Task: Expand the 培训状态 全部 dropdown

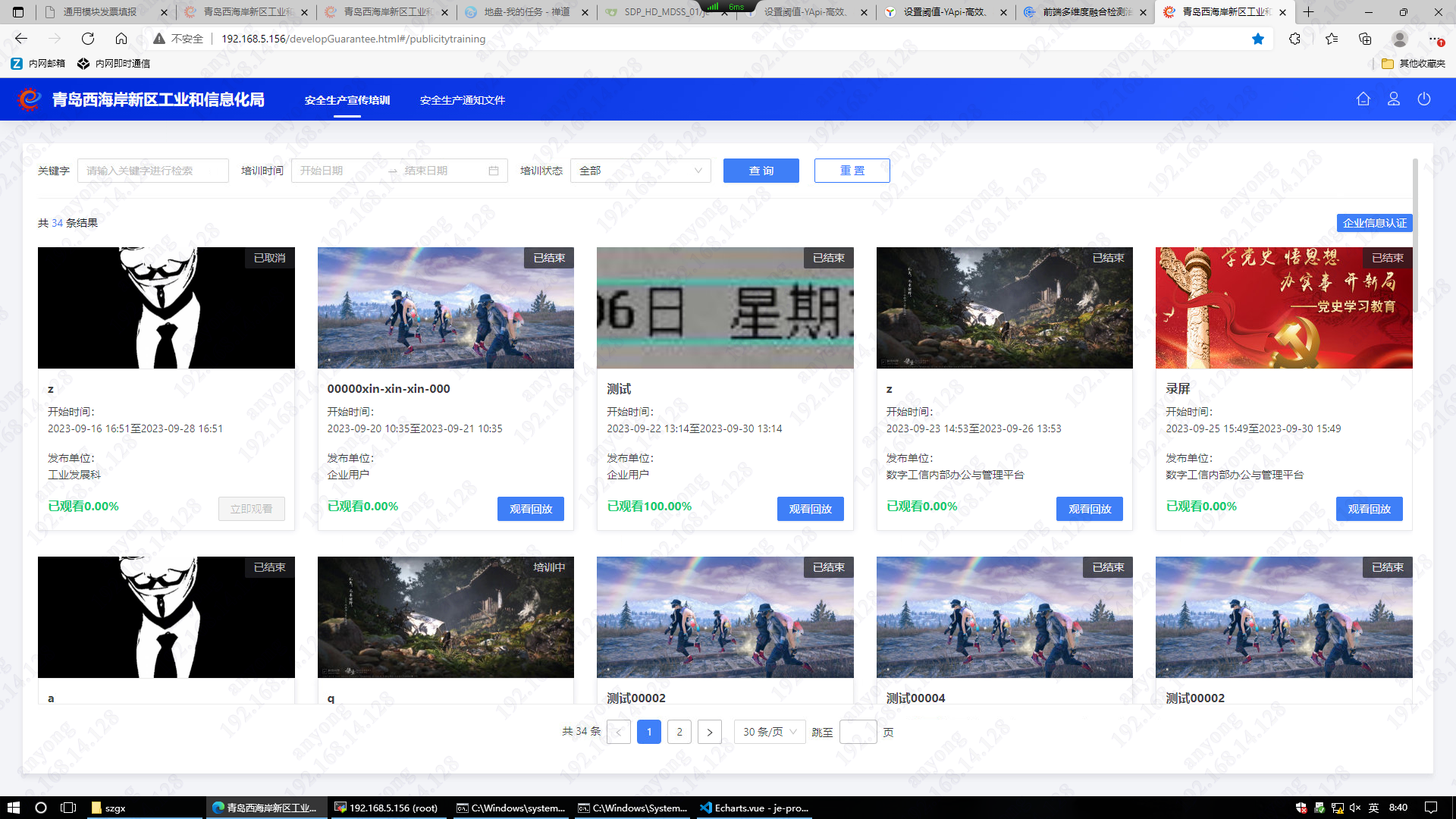Action: point(641,171)
